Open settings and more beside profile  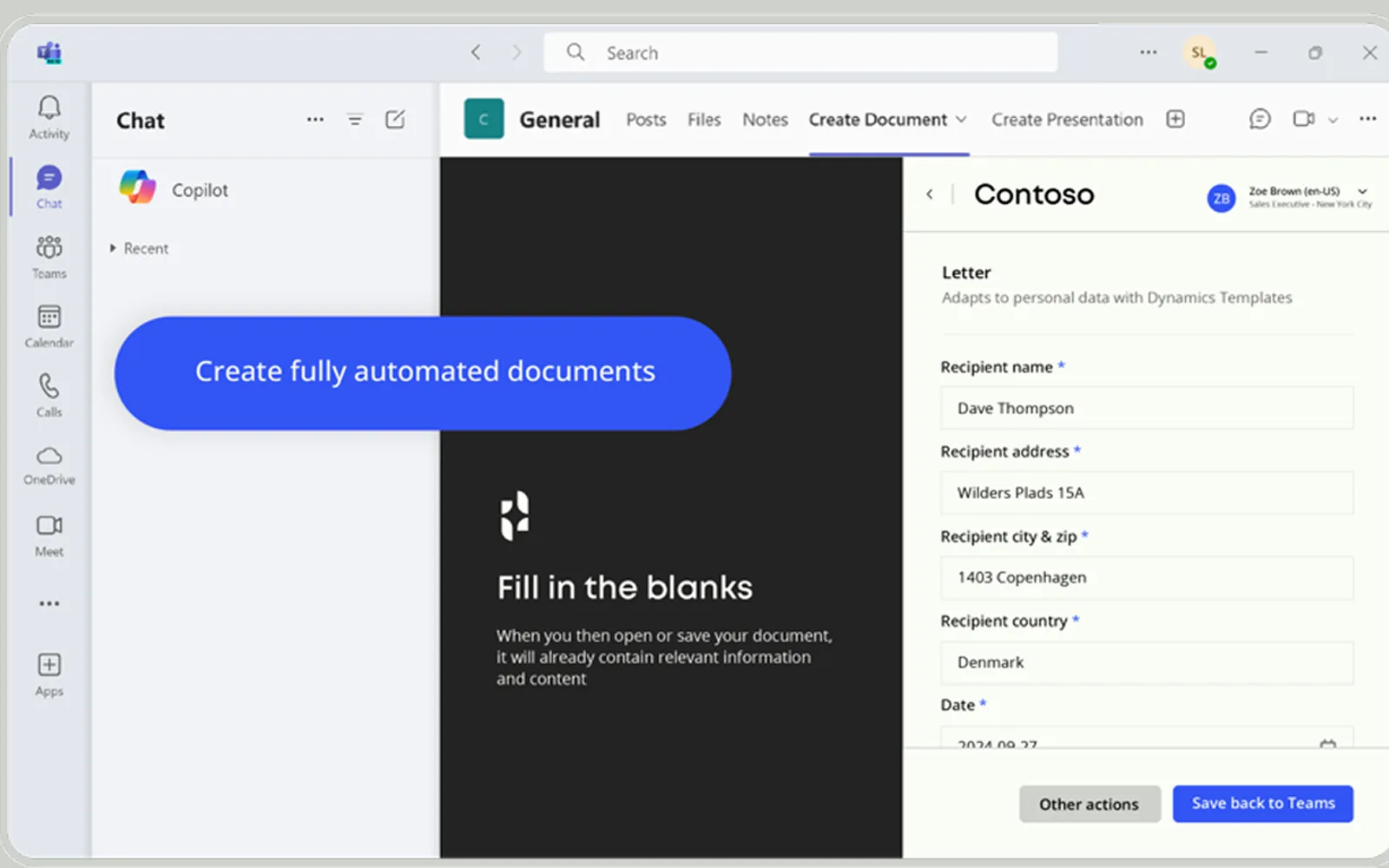1149,53
